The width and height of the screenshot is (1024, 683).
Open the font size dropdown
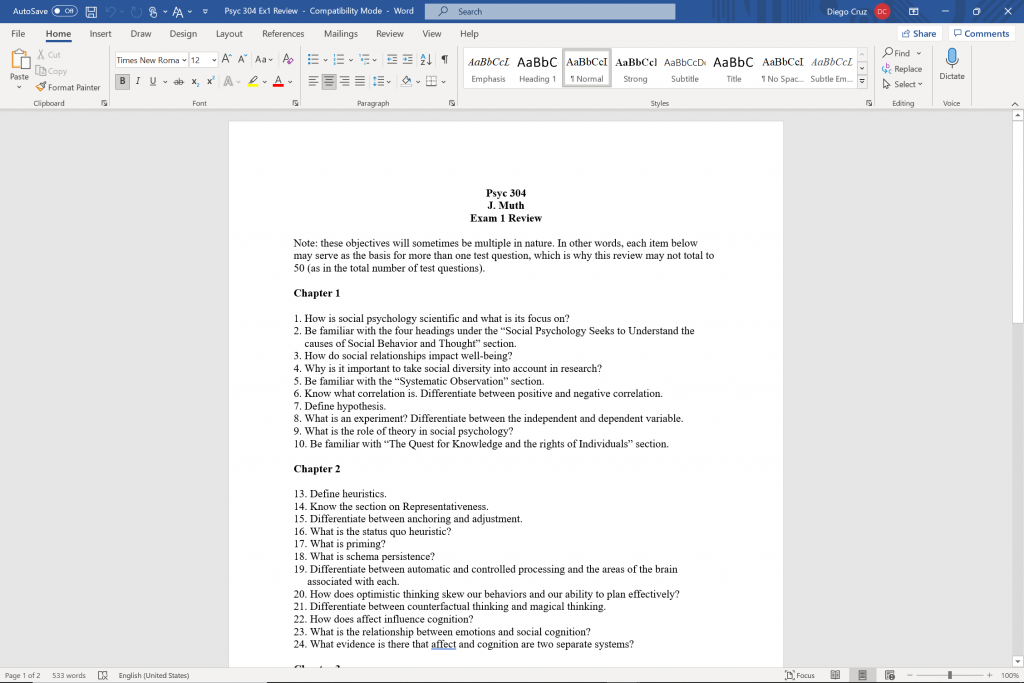tap(214, 60)
